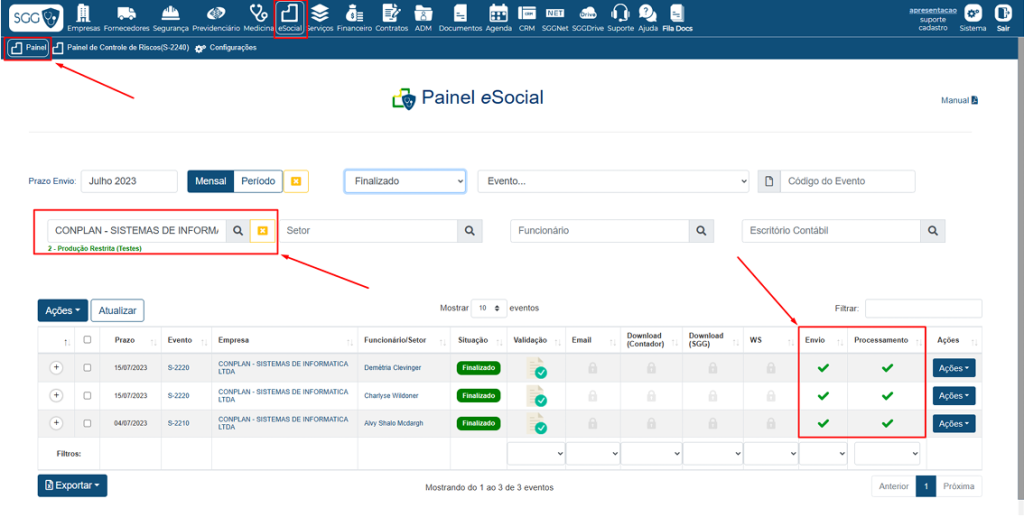
Task: Open Ações dropdown for Charlyse Wildoner row
Action: coord(953,396)
